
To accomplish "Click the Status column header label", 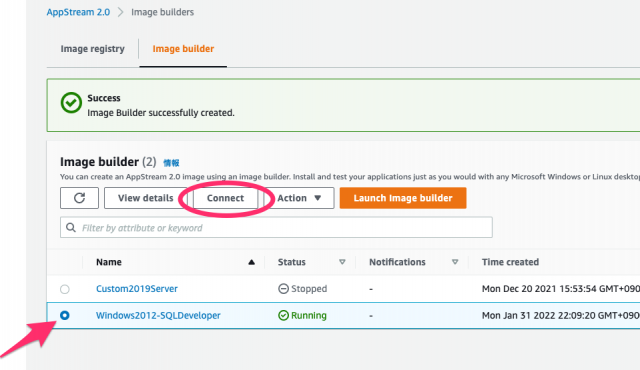I will click(x=291, y=262).
